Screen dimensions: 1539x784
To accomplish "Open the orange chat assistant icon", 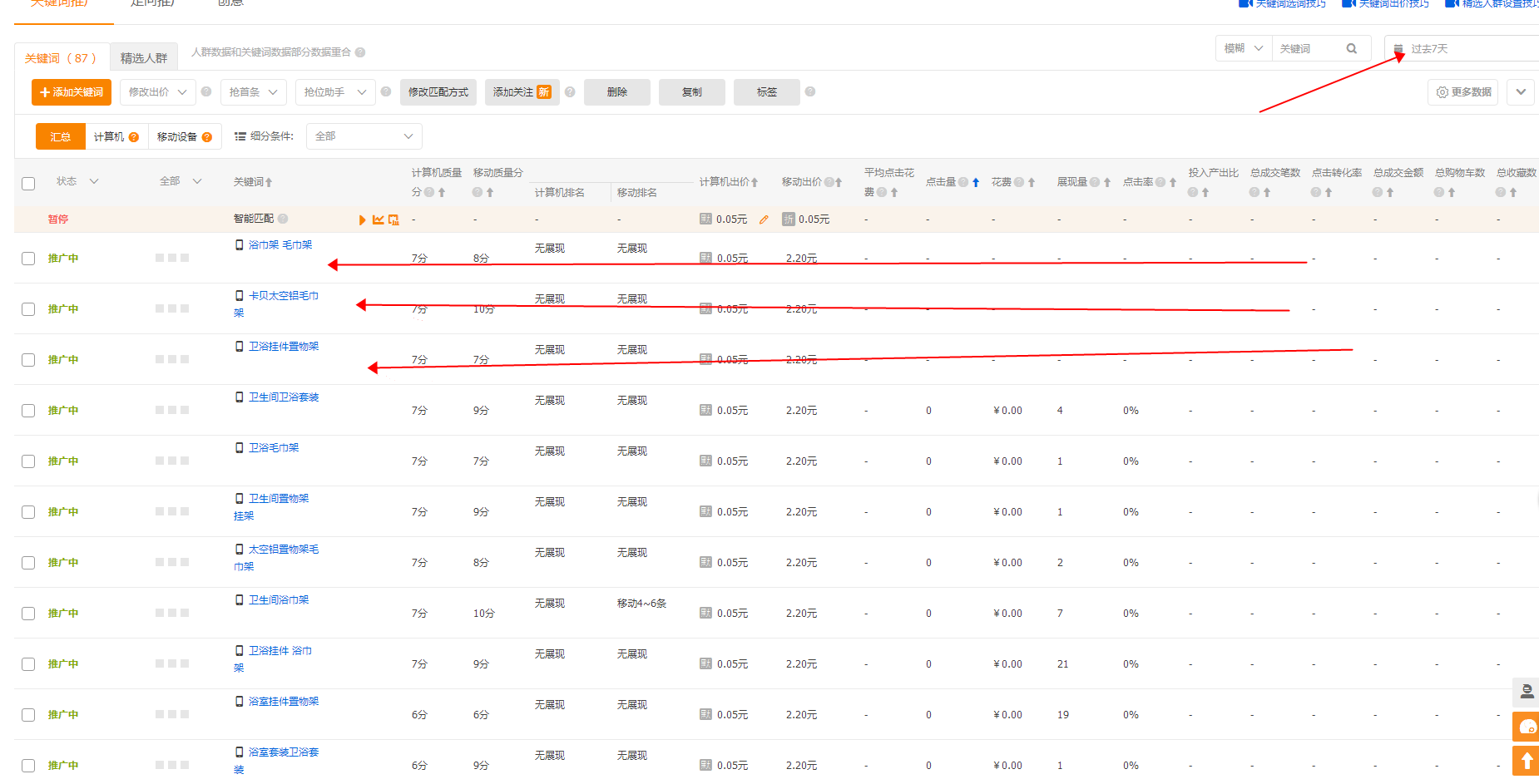I will tap(1527, 727).
